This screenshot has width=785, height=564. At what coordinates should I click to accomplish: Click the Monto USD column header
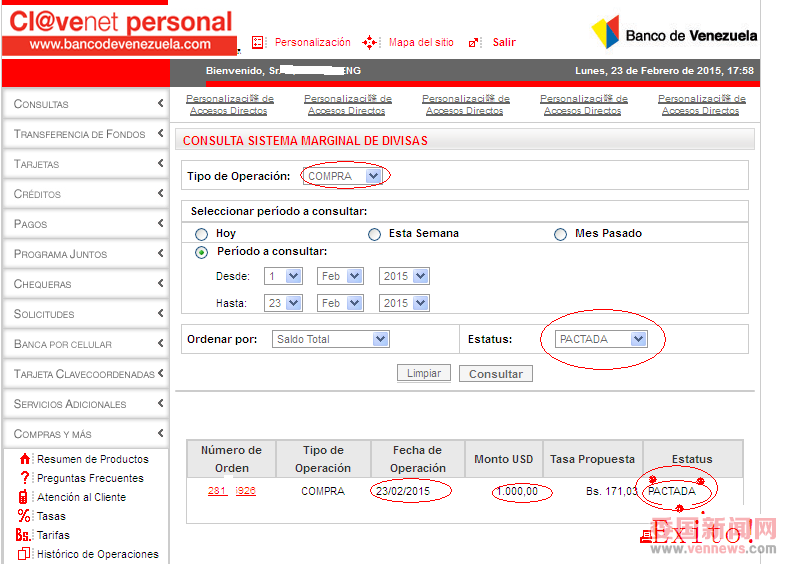click(504, 459)
